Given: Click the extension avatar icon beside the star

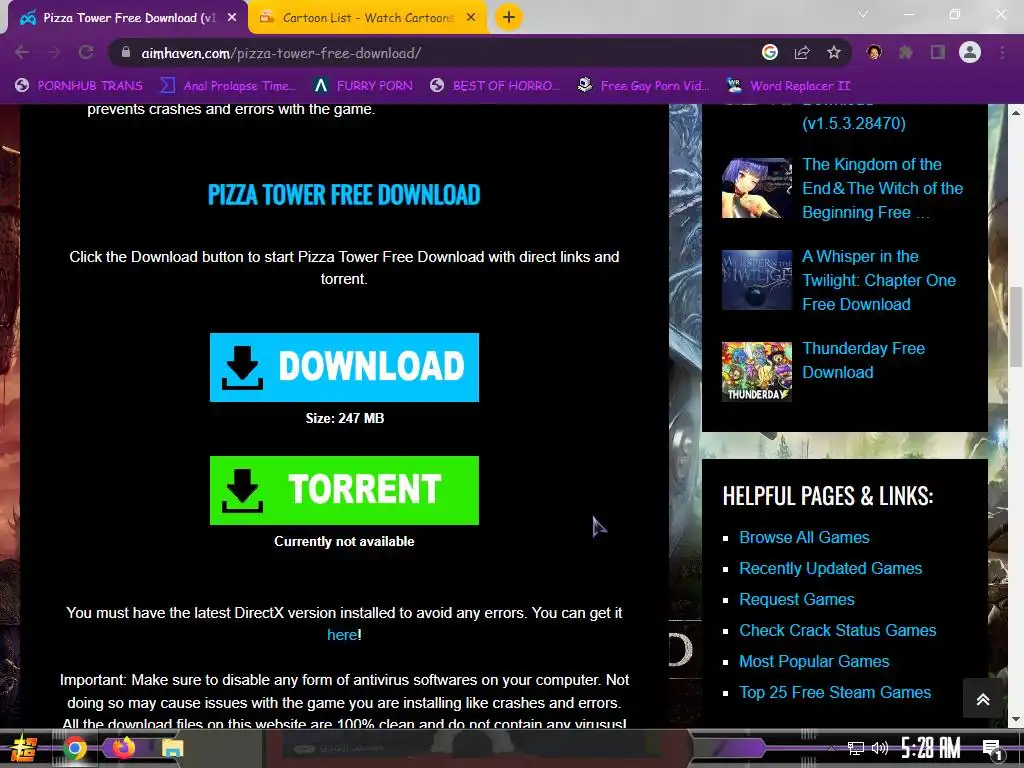Looking at the screenshot, I should [x=874, y=52].
